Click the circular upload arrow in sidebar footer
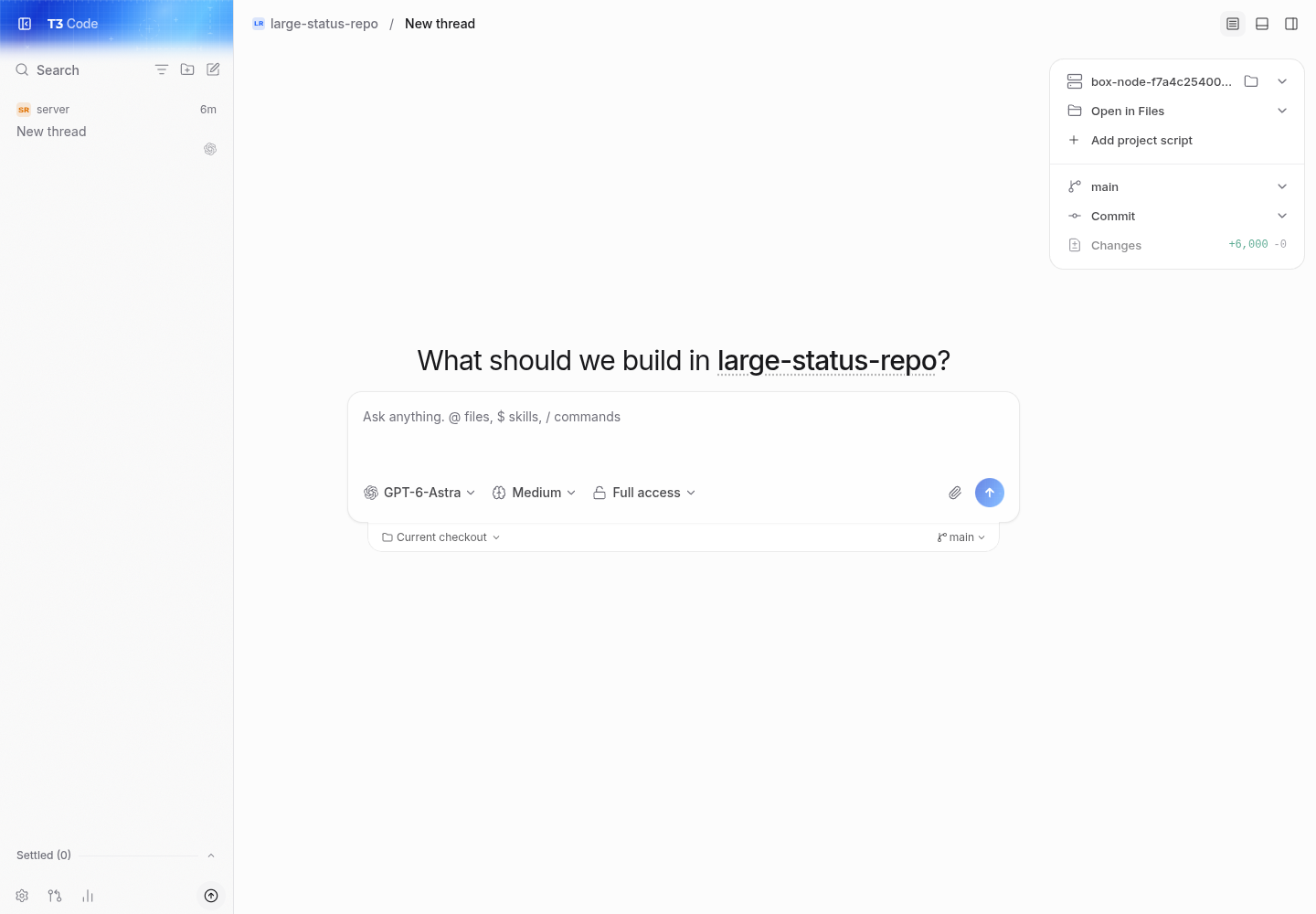The width and height of the screenshot is (1316, 914). [x=211, y=896]
